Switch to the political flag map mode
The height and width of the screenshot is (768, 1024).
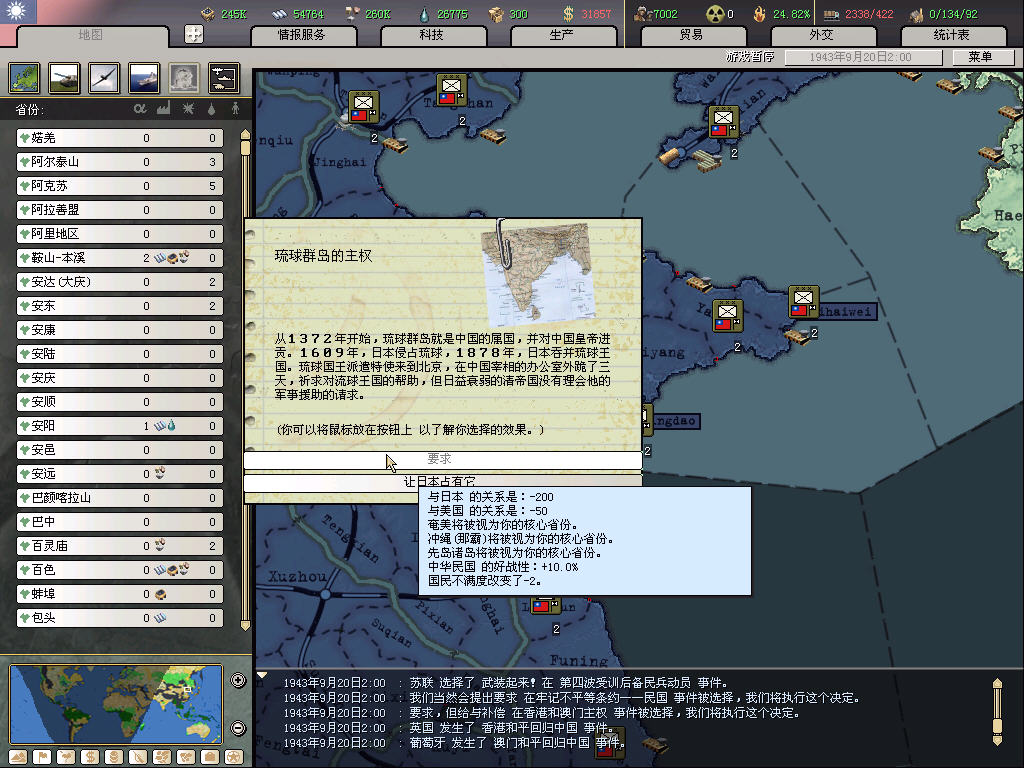42,757
